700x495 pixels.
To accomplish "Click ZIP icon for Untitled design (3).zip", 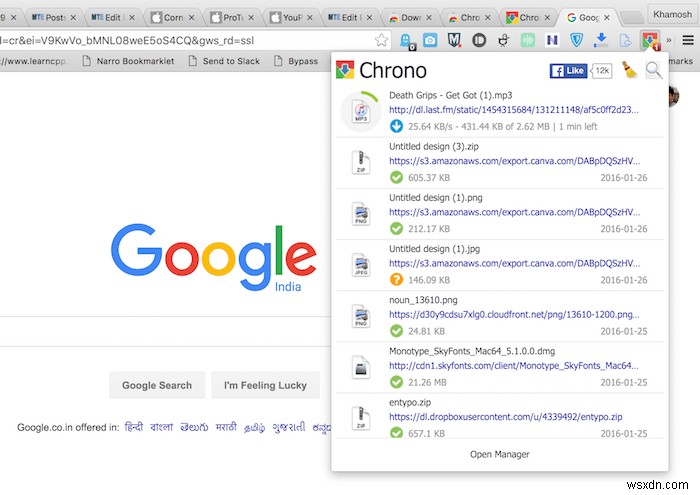I will [x=361, y=162].
